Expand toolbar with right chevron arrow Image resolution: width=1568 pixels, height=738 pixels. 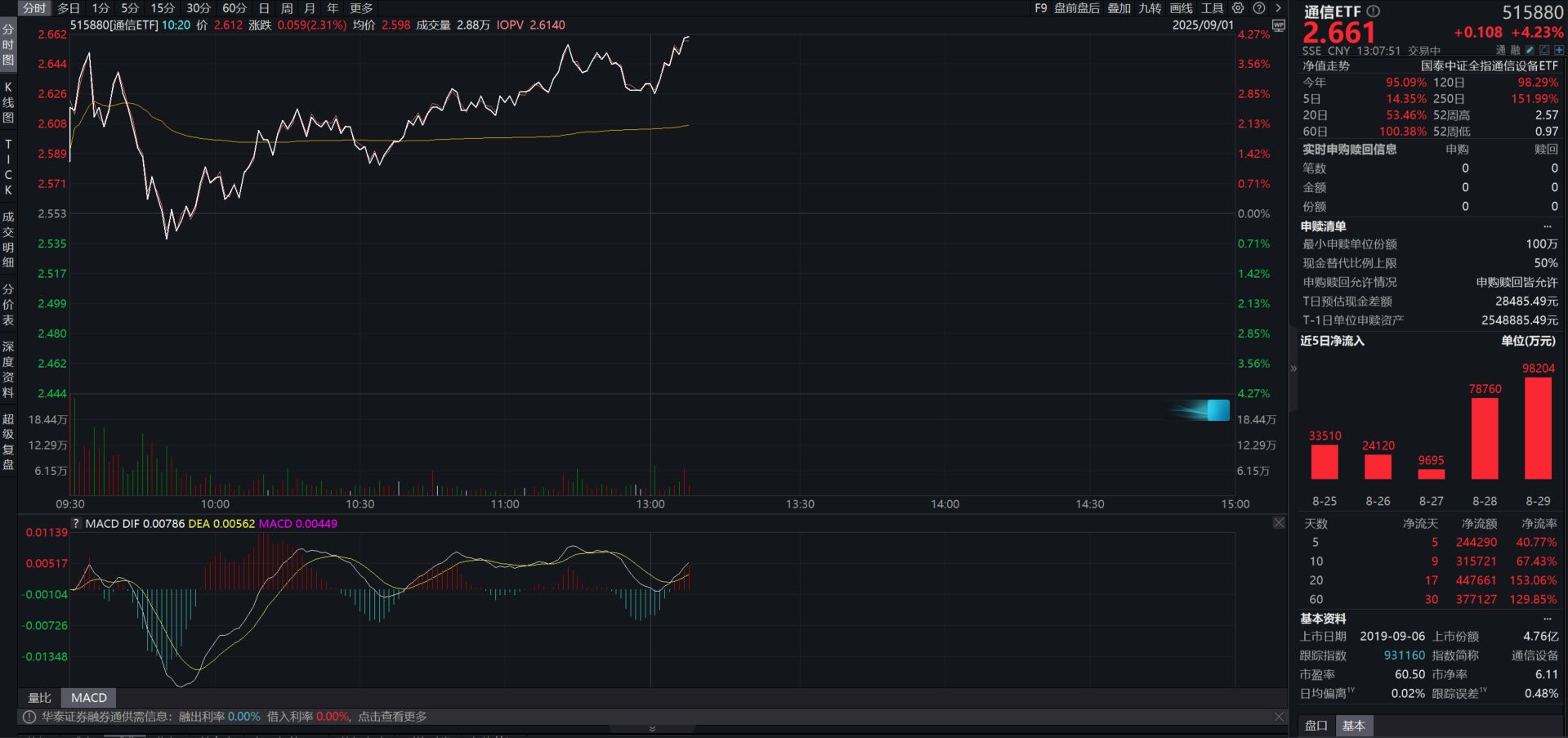pos(1278,8)
